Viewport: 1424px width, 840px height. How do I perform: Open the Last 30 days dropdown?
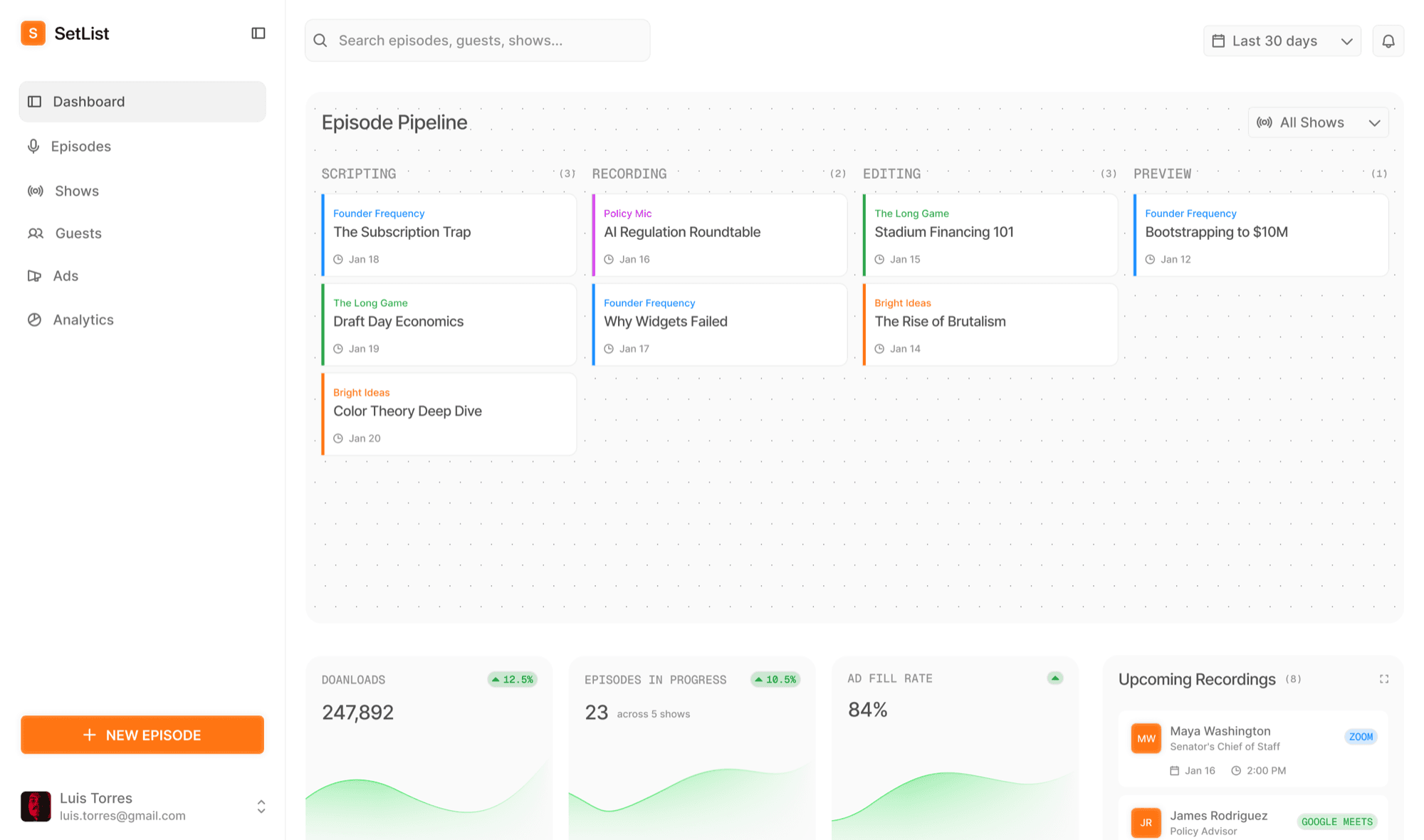[1282, 41]
